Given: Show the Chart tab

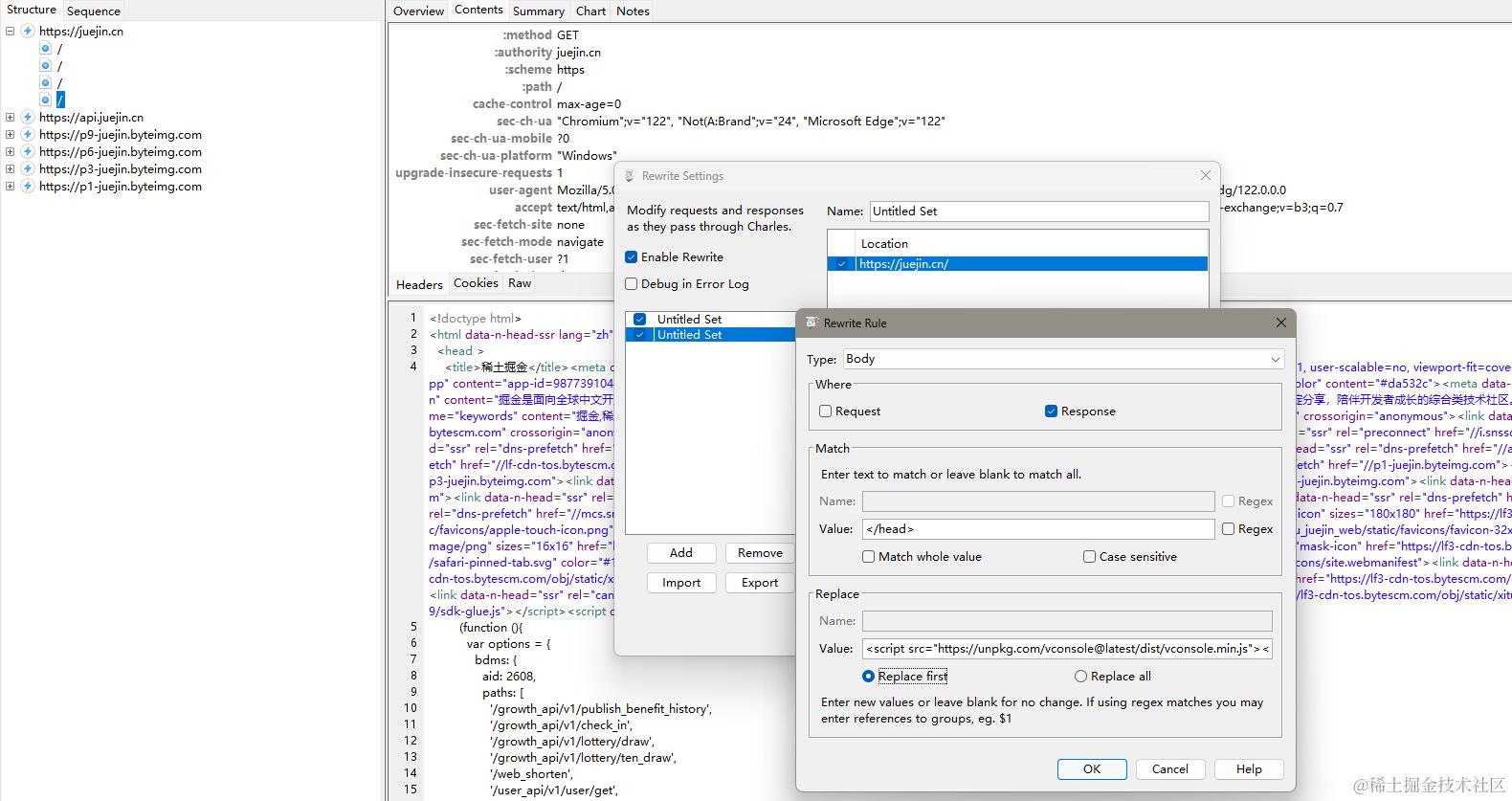Looking at the screenshot, I should (591, 11).
